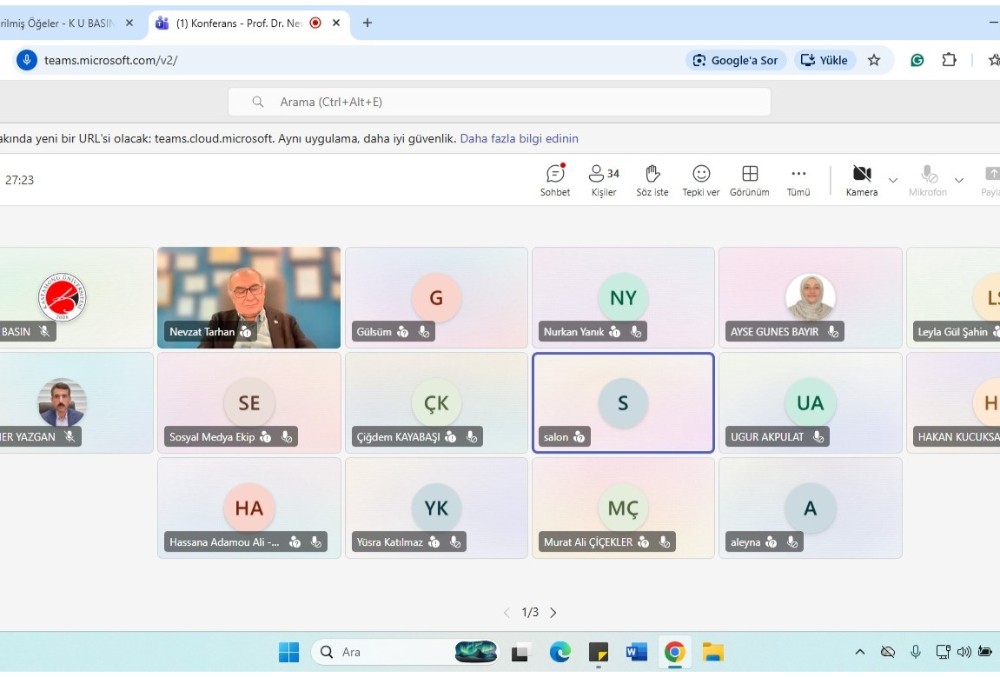Switch to the K U BASIN tab

coord(62,23)
